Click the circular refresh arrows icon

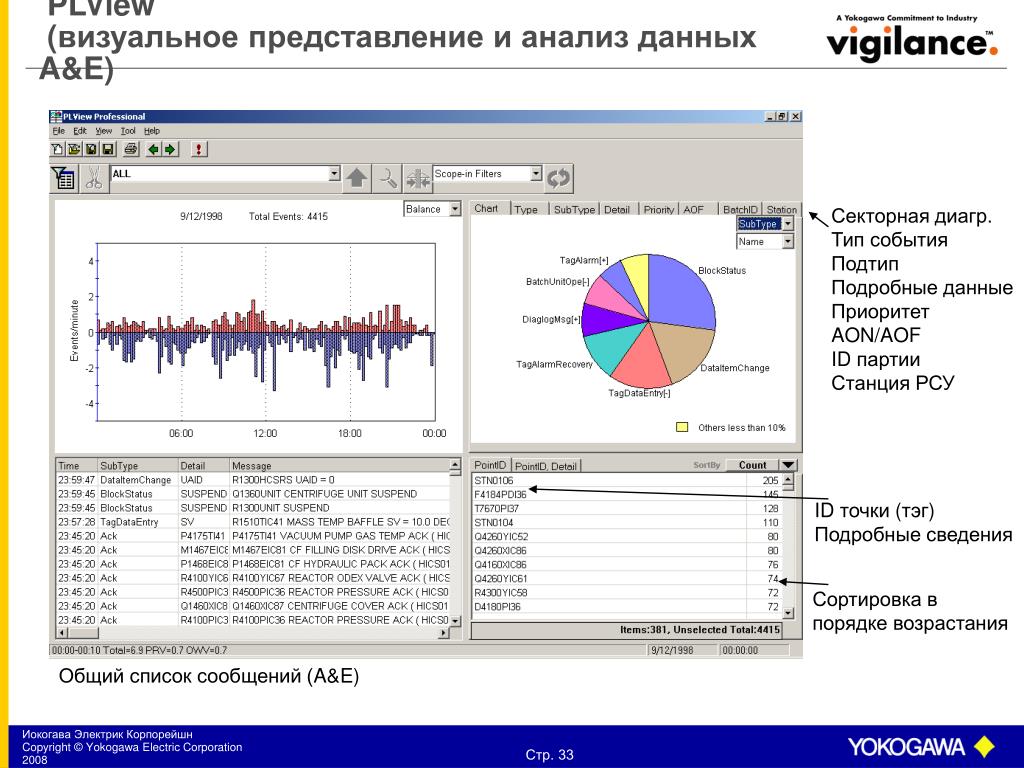558,178
